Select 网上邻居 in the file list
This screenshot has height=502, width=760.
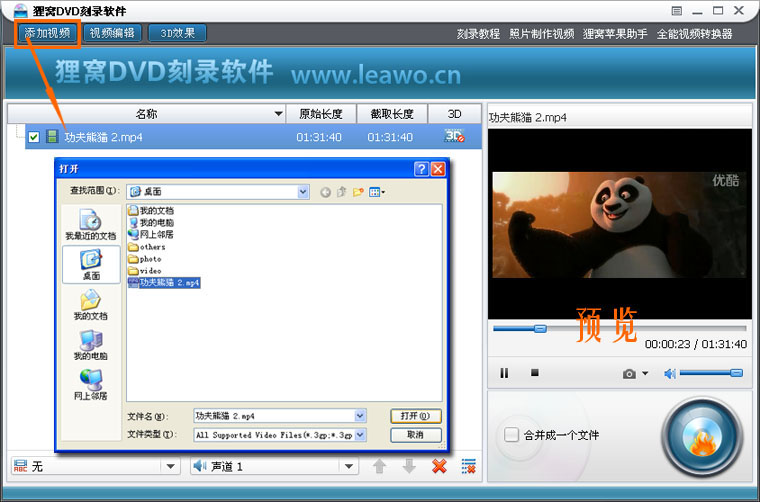click(x=151, y=235)
